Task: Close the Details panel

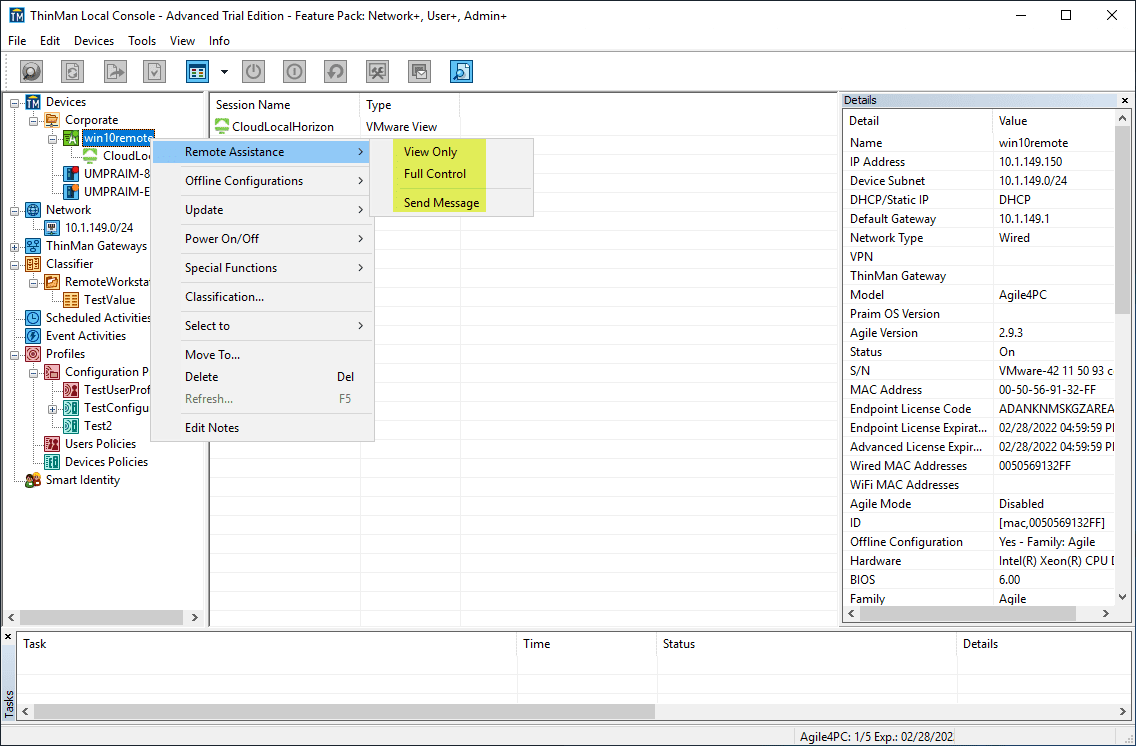Action: 1124,101
